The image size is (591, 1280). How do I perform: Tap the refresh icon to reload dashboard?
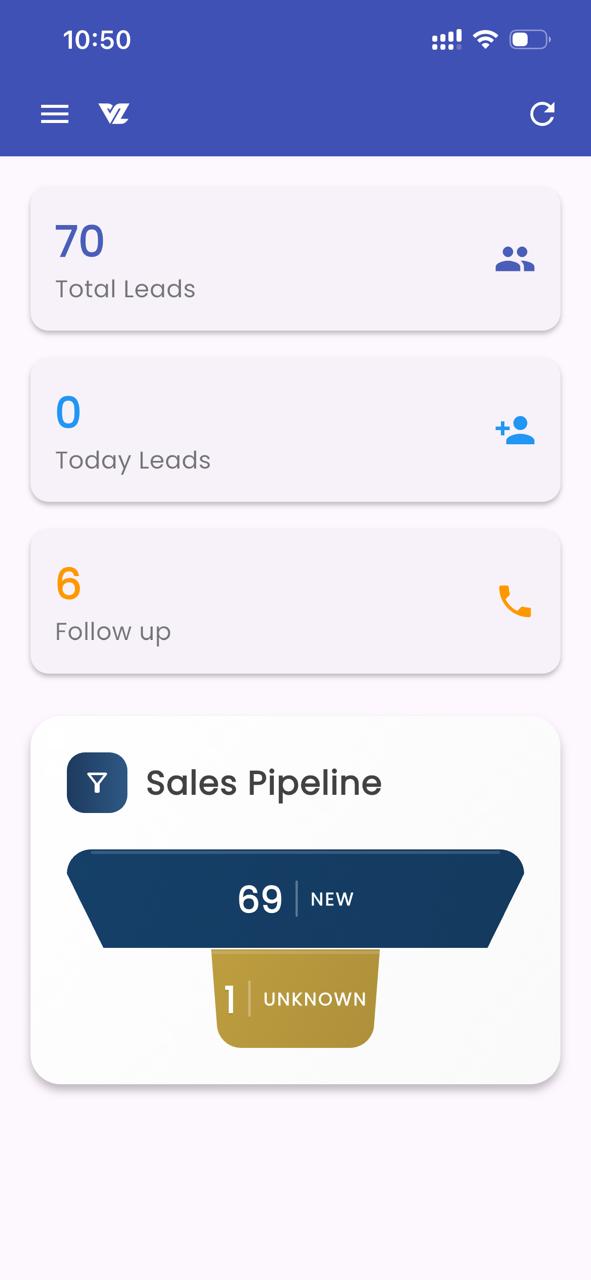(542, 113)
